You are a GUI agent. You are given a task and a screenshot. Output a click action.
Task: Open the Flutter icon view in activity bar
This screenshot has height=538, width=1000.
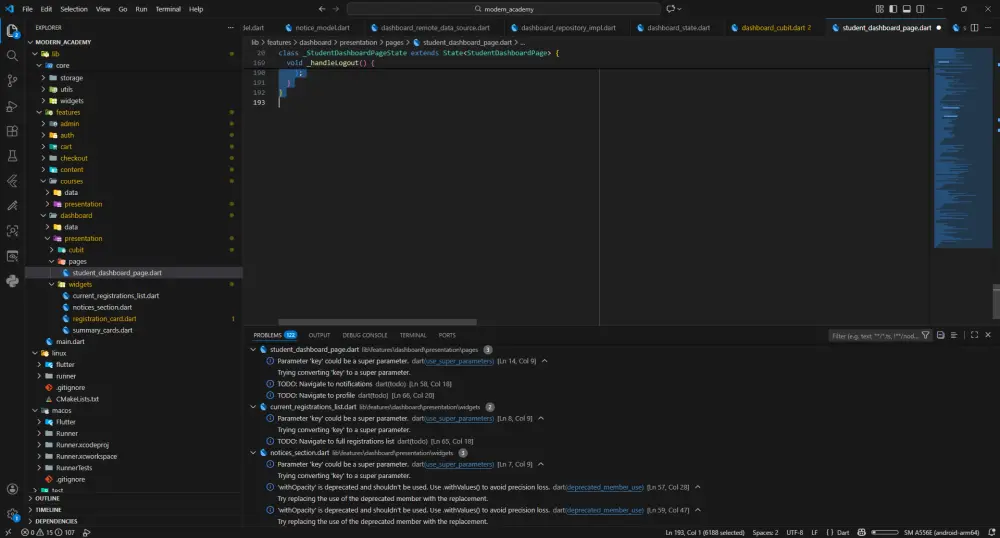pos(12,181)
